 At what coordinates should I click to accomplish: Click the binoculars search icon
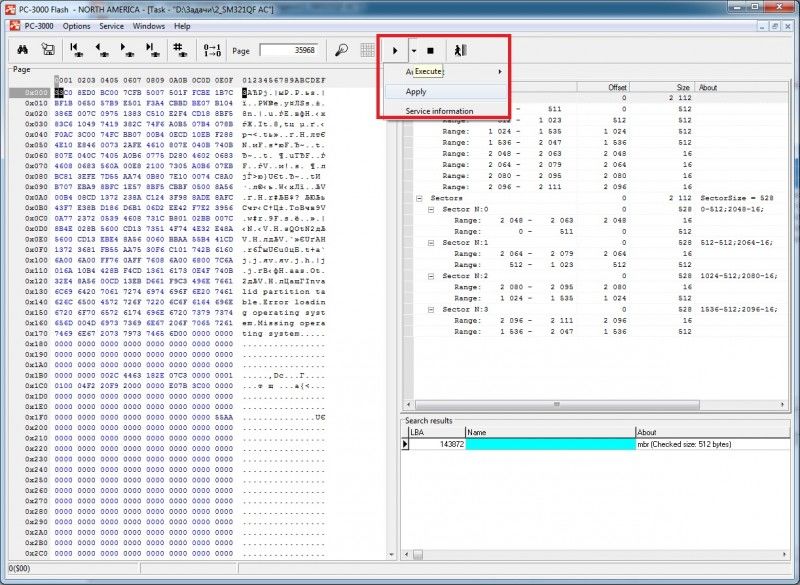(22, 49)
